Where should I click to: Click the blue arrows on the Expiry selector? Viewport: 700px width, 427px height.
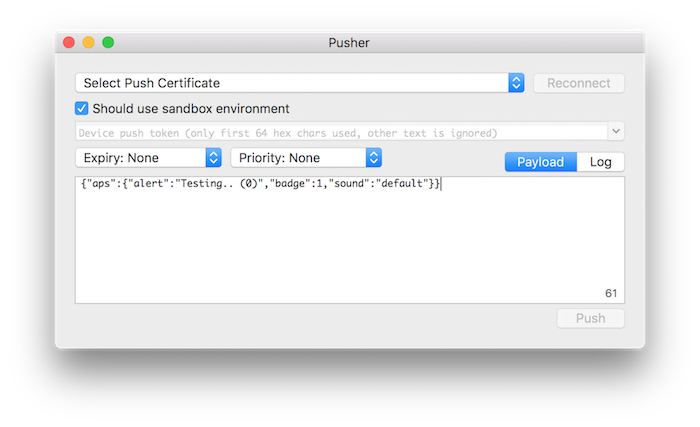(x=213, y=158)
